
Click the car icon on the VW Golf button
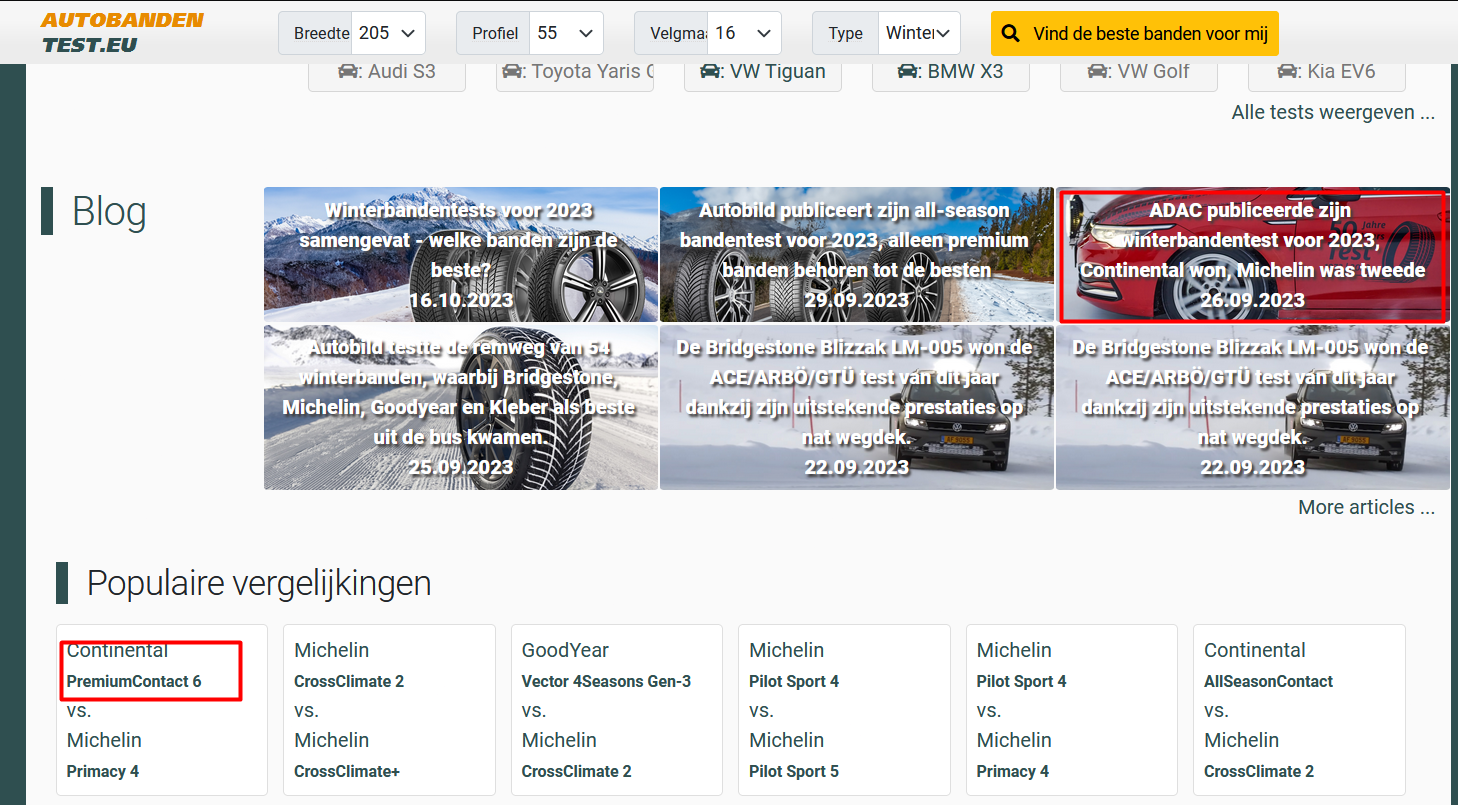point(1097,72)
